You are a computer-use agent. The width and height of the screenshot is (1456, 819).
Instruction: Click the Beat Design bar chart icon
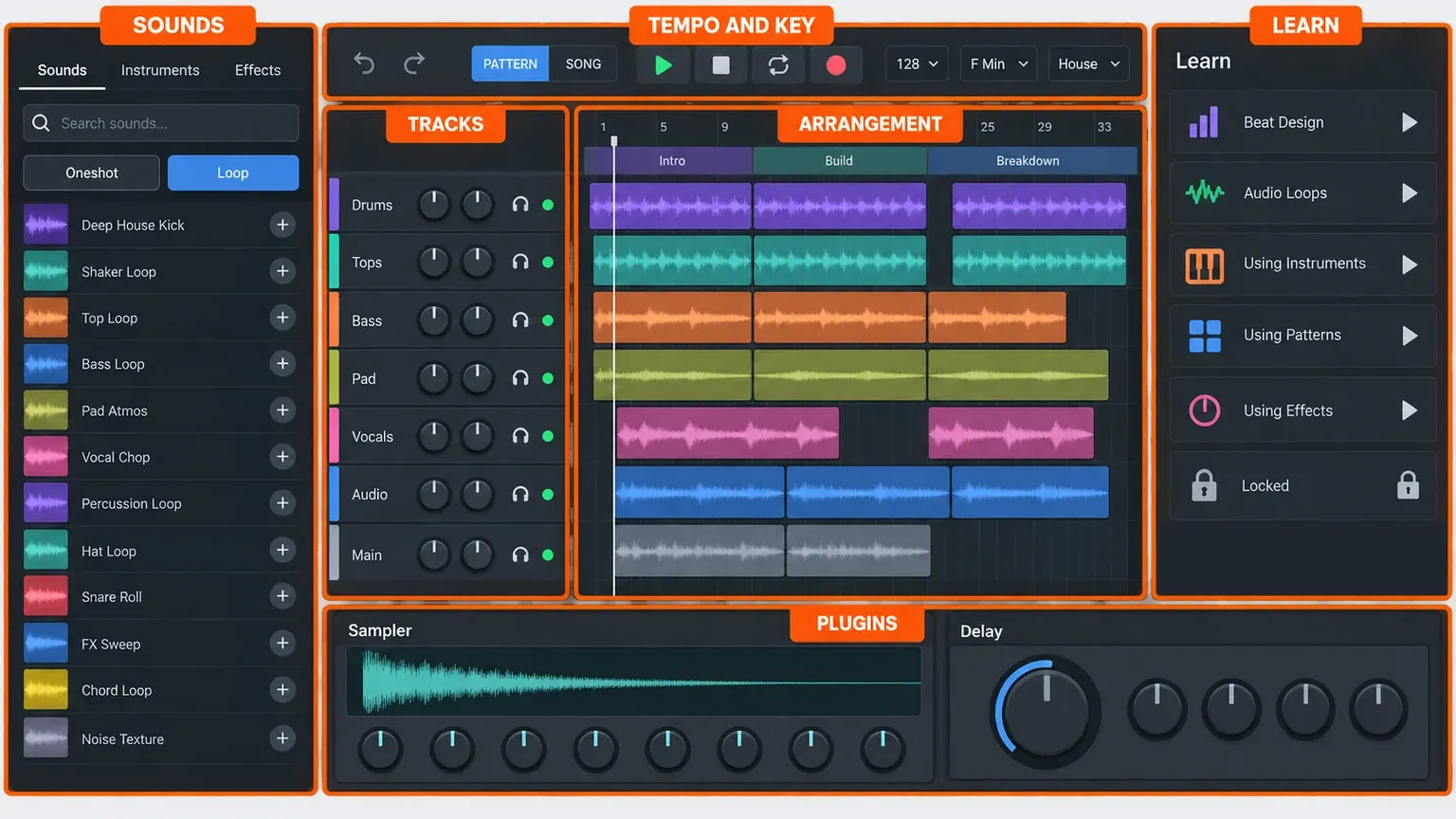[x=1204, y=122]
